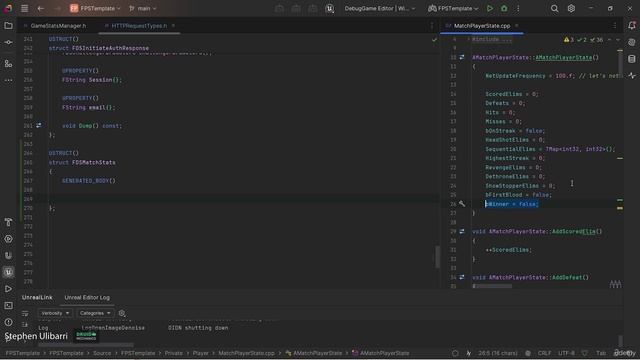
Task: Open the main hamburger menu
Action: tap(24, 8)
